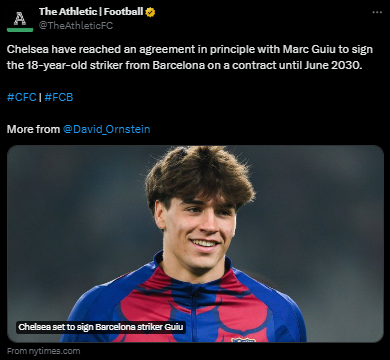This screenshot has height=360, width=390.
Task: Open @David_Ornstein's profile mention
Action: coord(107,129)
